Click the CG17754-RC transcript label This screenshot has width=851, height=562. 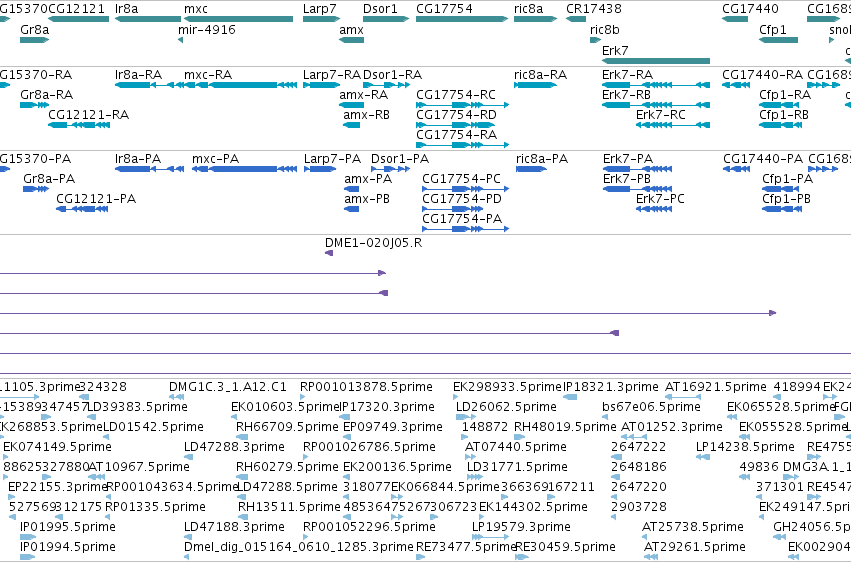(x=456, y=94)
